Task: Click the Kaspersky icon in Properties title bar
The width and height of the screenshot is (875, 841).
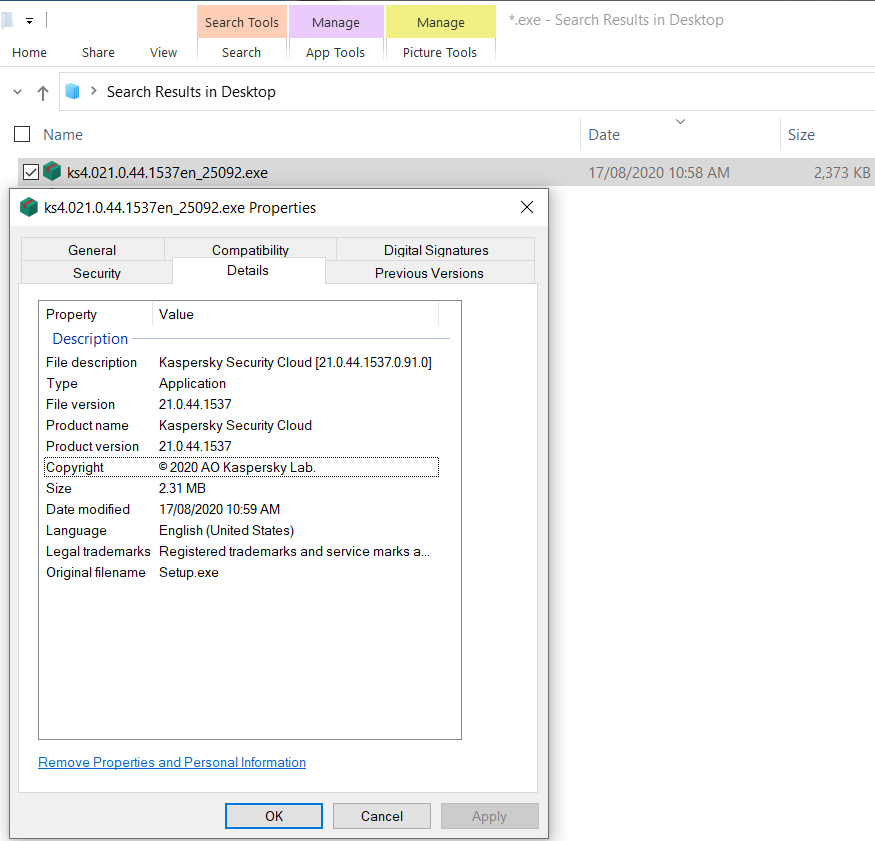Action: coord(28,207)
